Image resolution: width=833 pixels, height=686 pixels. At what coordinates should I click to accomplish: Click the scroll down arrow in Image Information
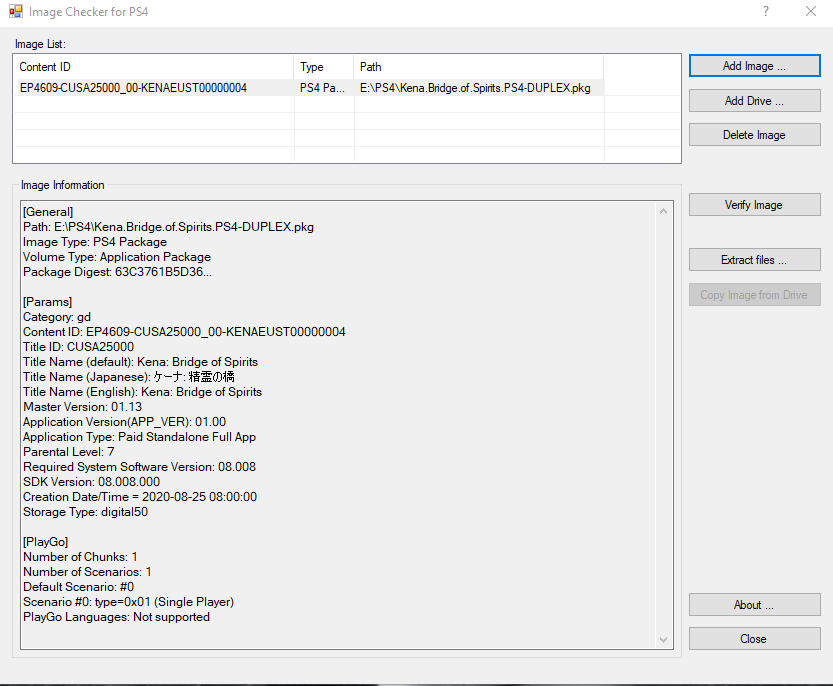pos(664,640)
